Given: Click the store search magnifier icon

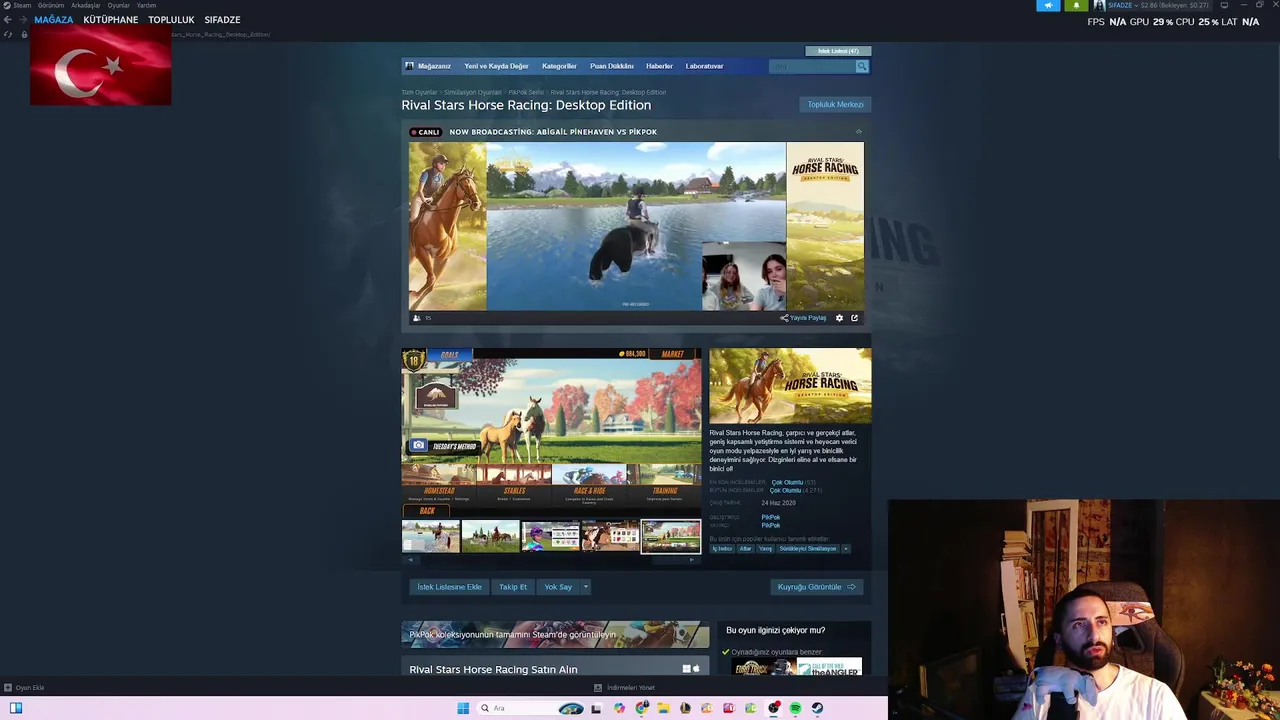Looking at the screenshot, I should 861,66.
